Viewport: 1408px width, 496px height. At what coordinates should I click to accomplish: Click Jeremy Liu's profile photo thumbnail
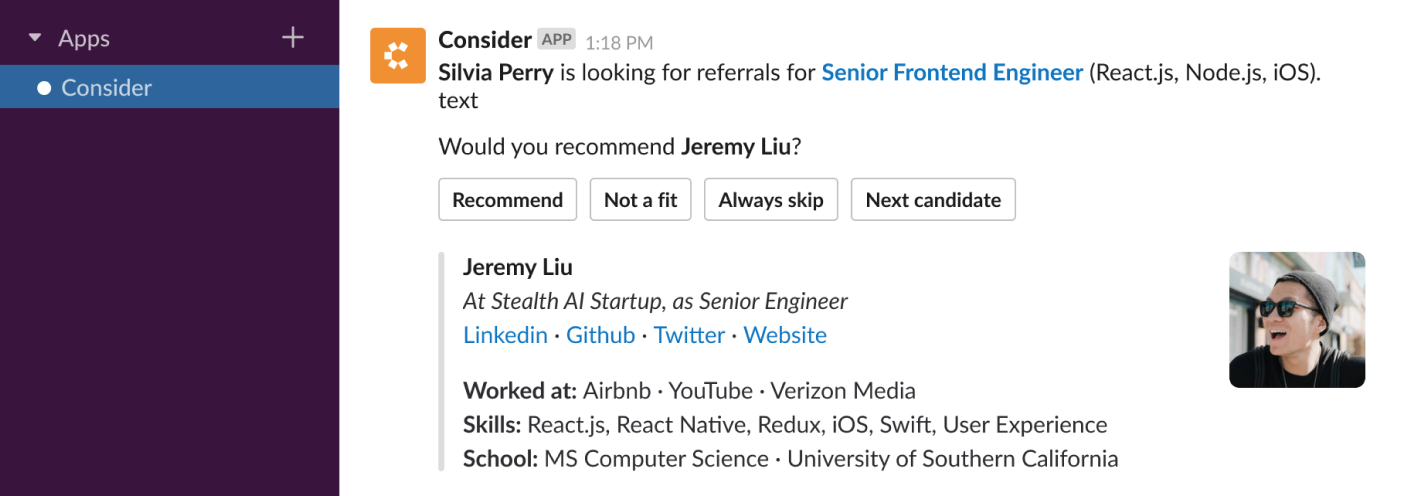[1297, 320]
